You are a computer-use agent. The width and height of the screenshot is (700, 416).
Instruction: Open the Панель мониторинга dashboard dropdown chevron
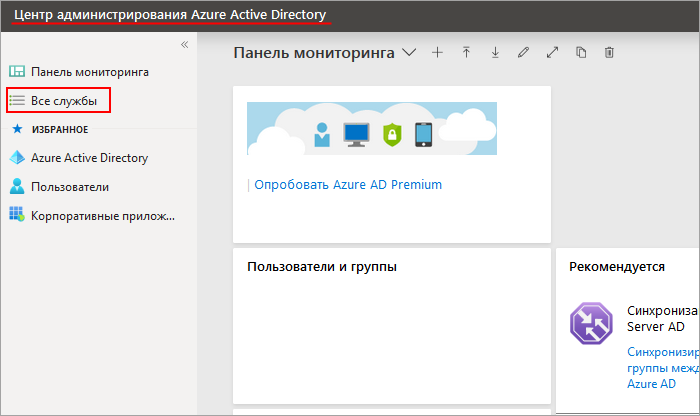click(x=408, y=53)
